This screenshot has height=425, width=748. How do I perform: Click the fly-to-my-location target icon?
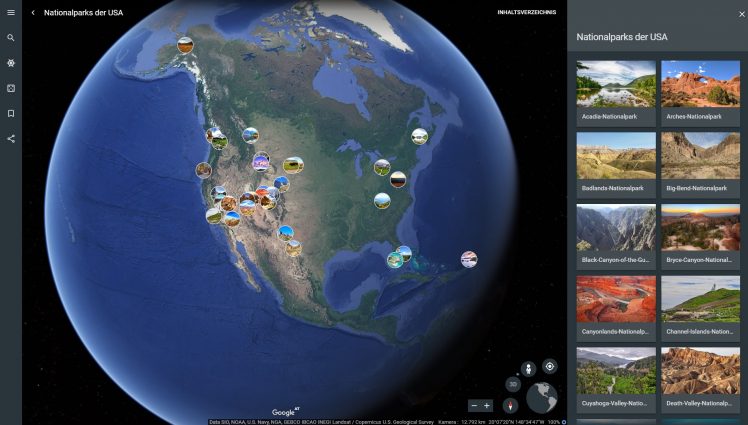click(x=549, y=366)
